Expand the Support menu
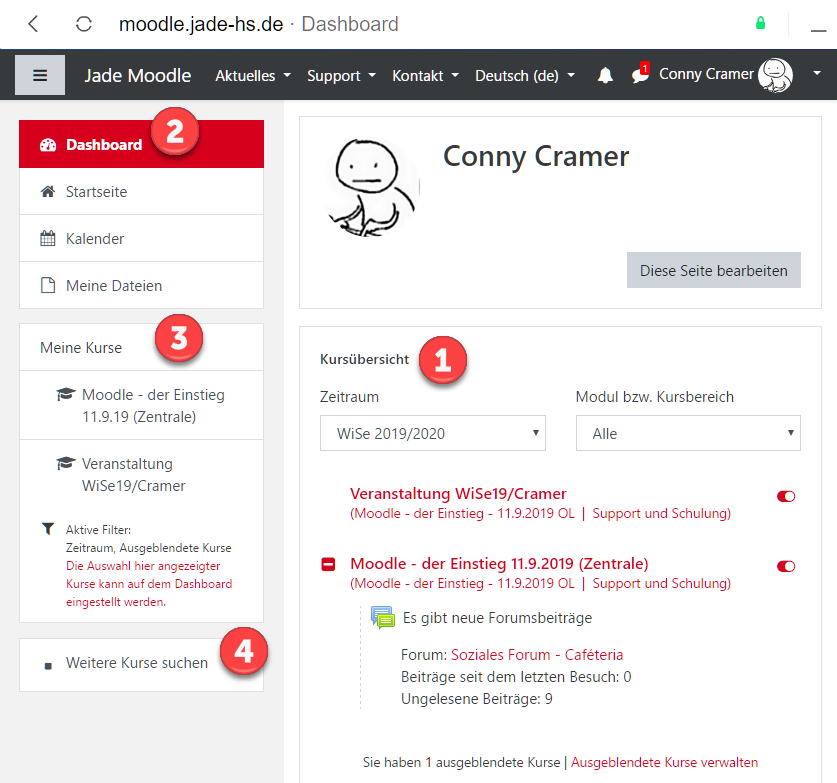The image size is (837, 783). (341, 76)
